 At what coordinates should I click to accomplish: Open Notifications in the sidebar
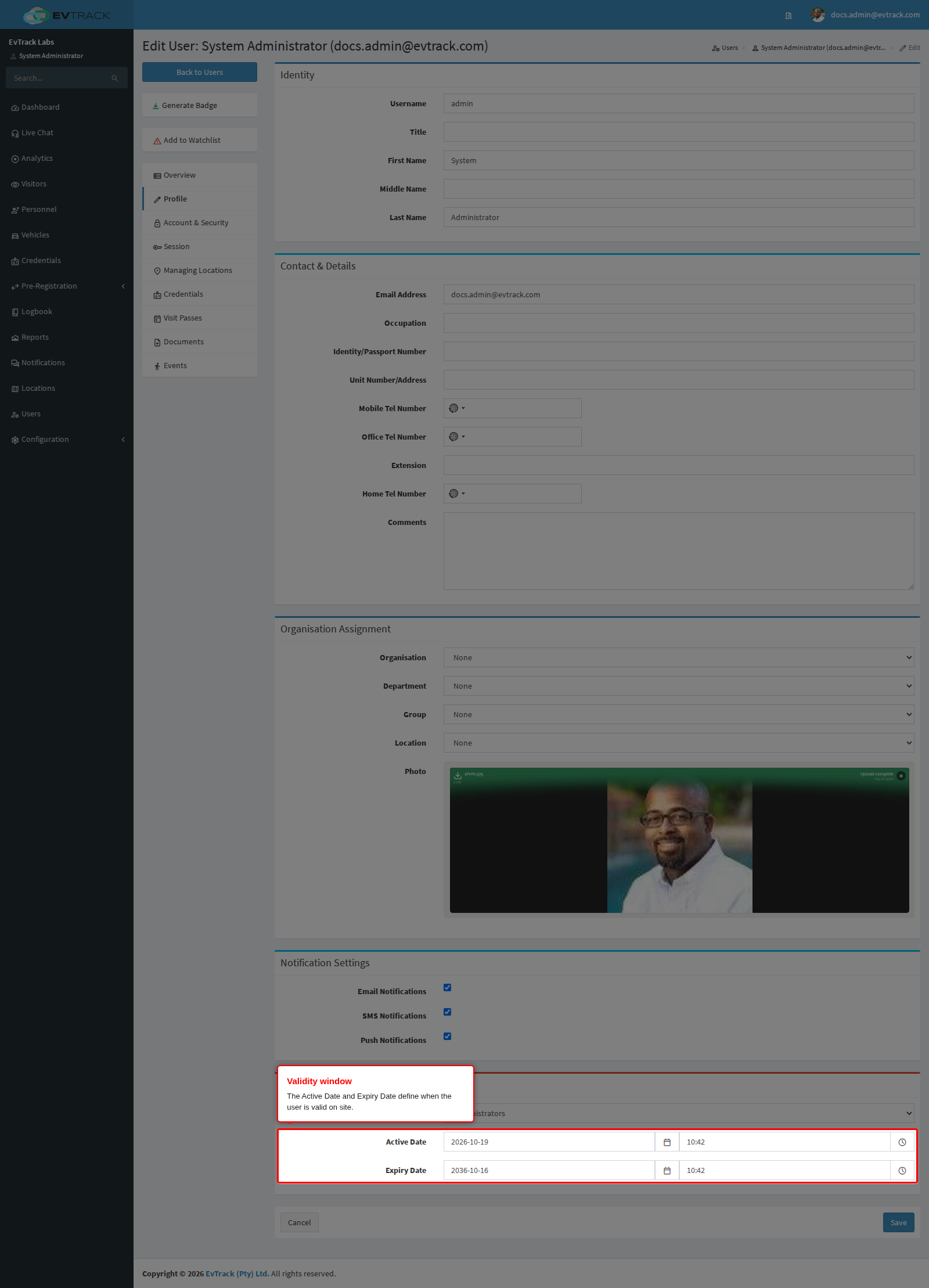tap(67, 363)
